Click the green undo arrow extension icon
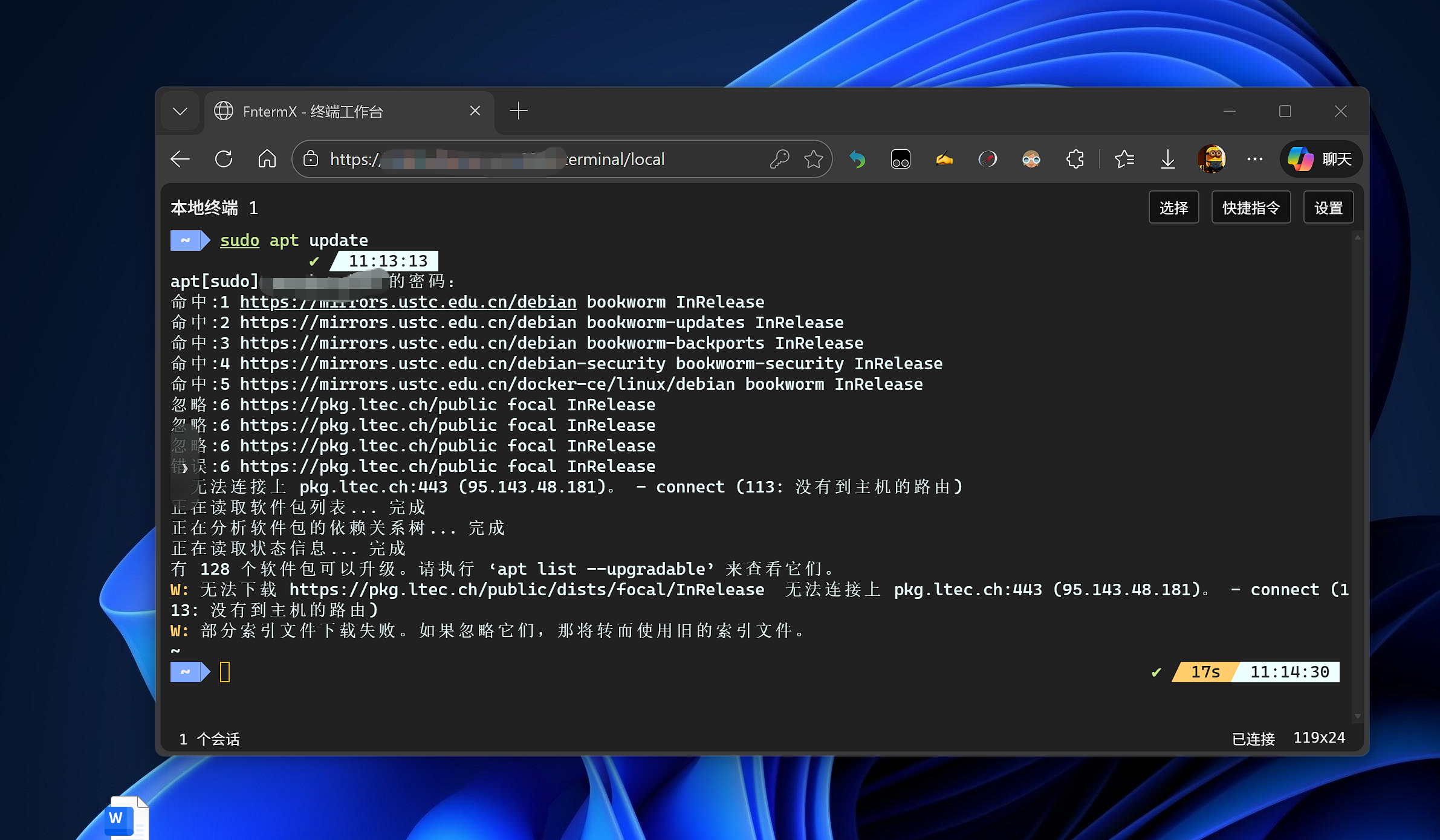This screenshot has height=840, width=1440. point(857,160)
